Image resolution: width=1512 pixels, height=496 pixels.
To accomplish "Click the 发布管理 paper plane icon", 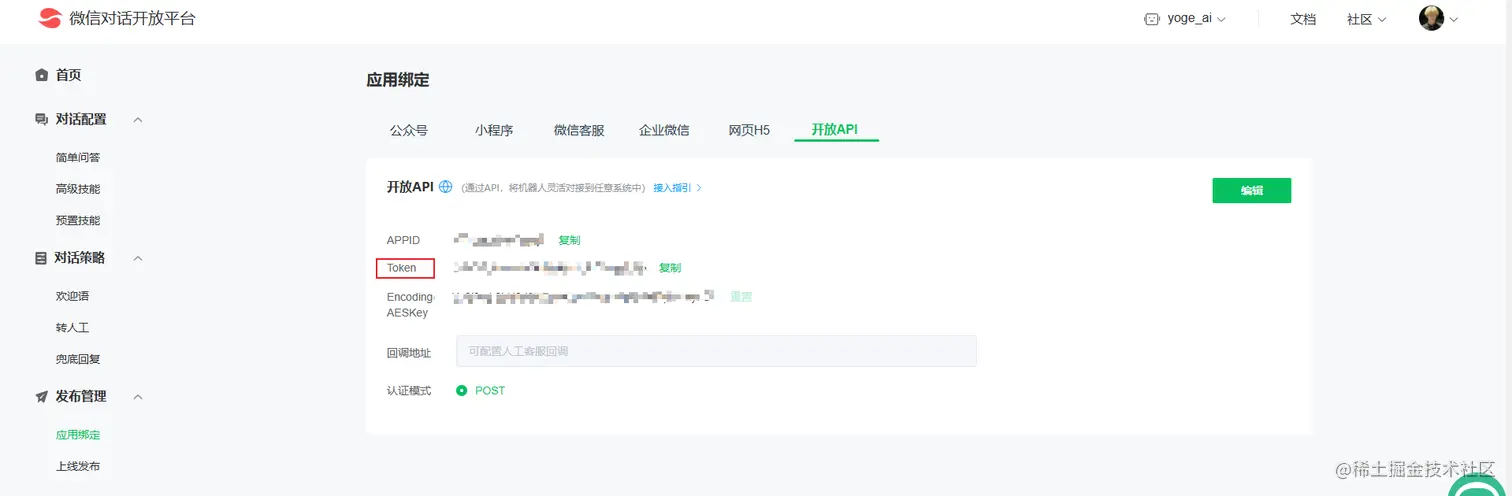I will click(x=41, y=397).
